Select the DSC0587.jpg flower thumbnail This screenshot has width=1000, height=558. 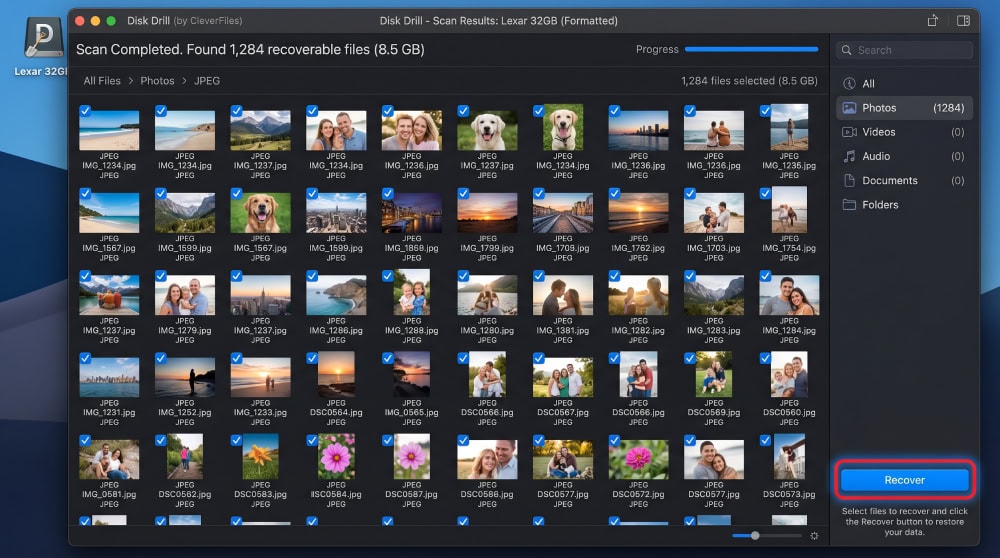(411, 457)
